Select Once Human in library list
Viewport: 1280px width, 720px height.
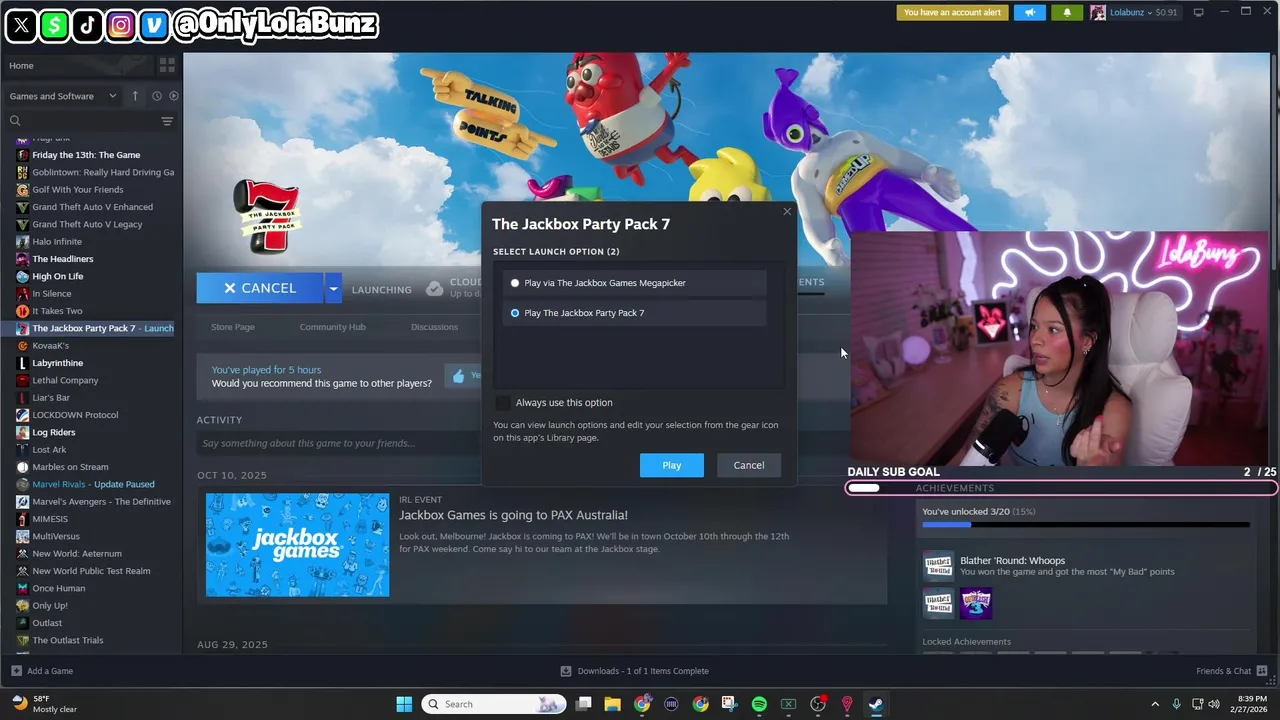59,588
